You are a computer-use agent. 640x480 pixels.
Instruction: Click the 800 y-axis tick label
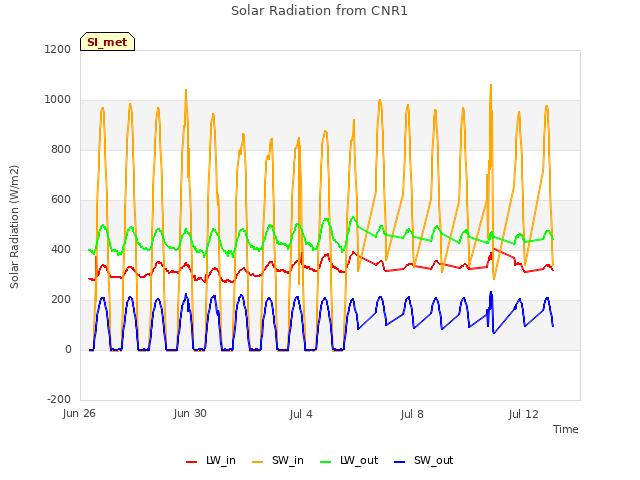61,149
